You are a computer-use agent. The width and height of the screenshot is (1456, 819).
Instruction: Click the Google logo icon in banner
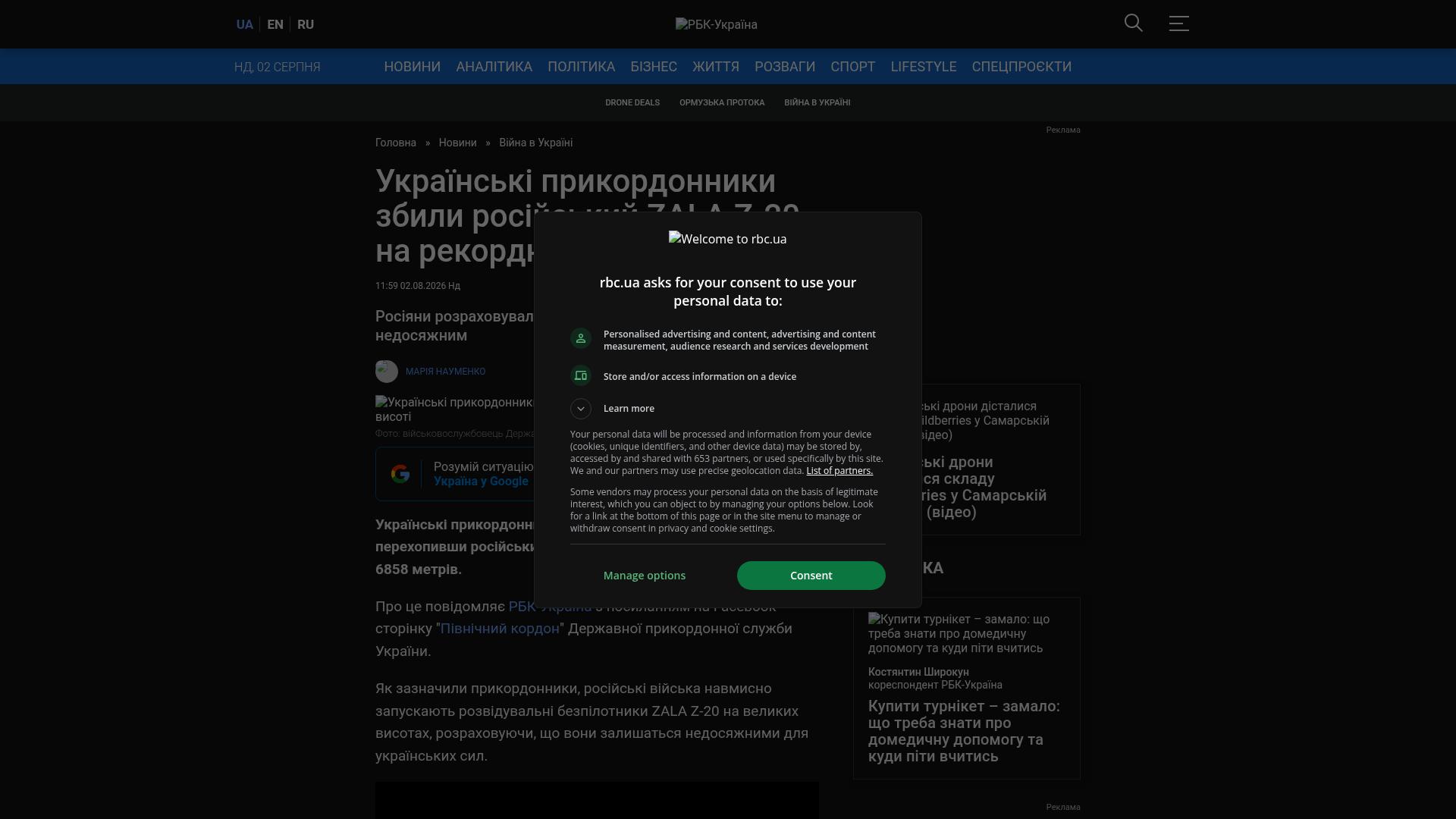(x=400, y=474)
